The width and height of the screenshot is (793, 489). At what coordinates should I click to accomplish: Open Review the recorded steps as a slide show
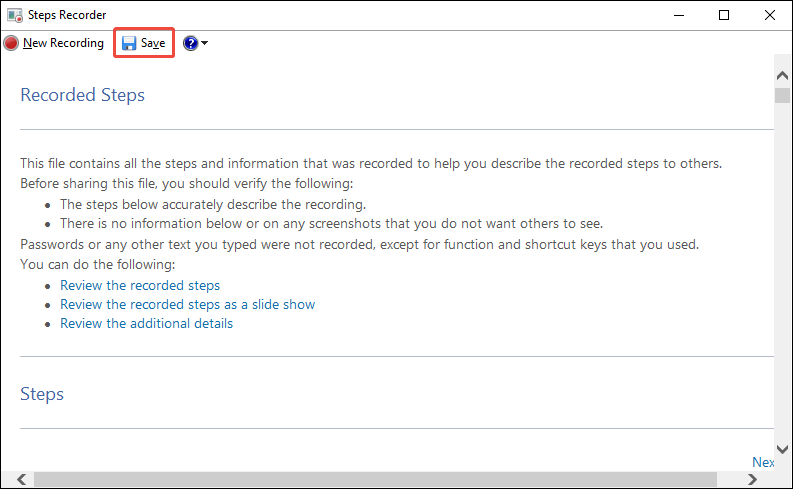pyautogui.click(x=188, y=304)
